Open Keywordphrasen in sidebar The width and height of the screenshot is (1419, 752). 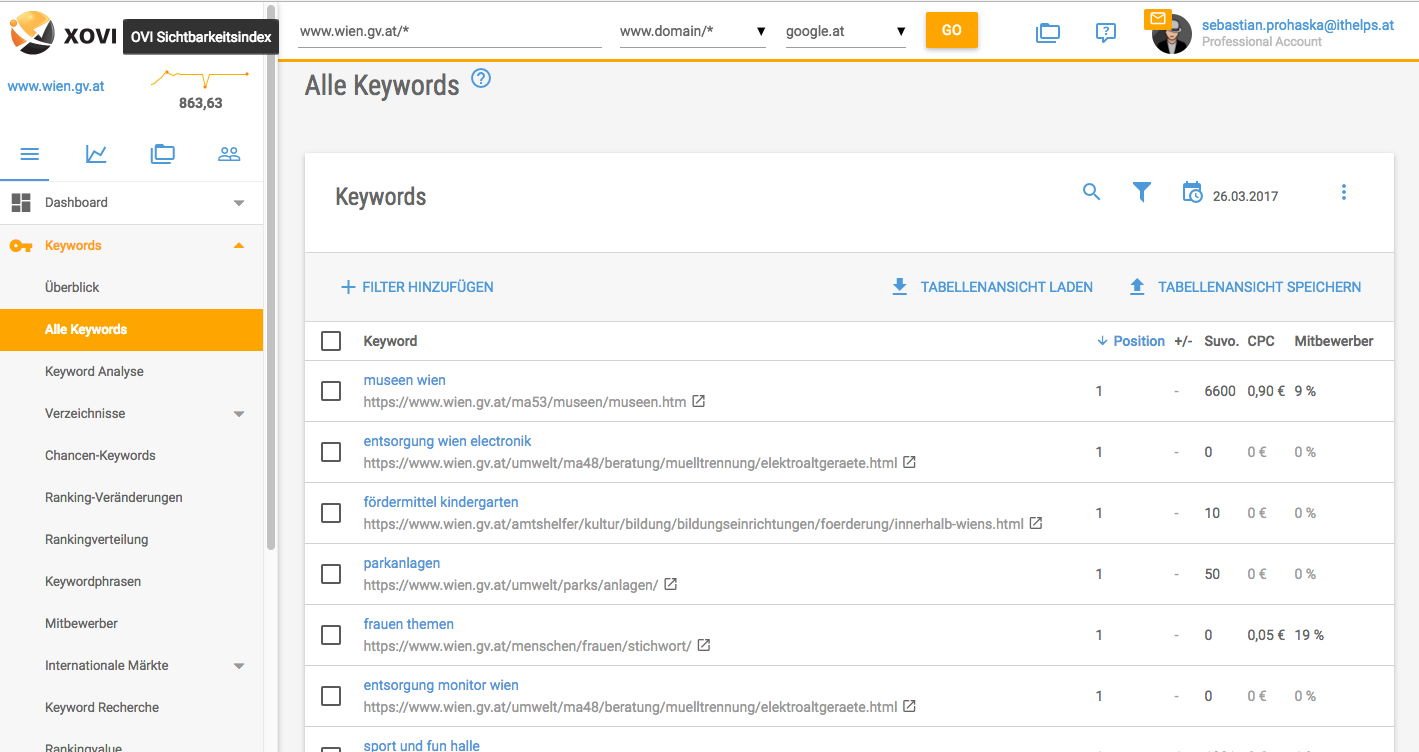tap(93, 582)
